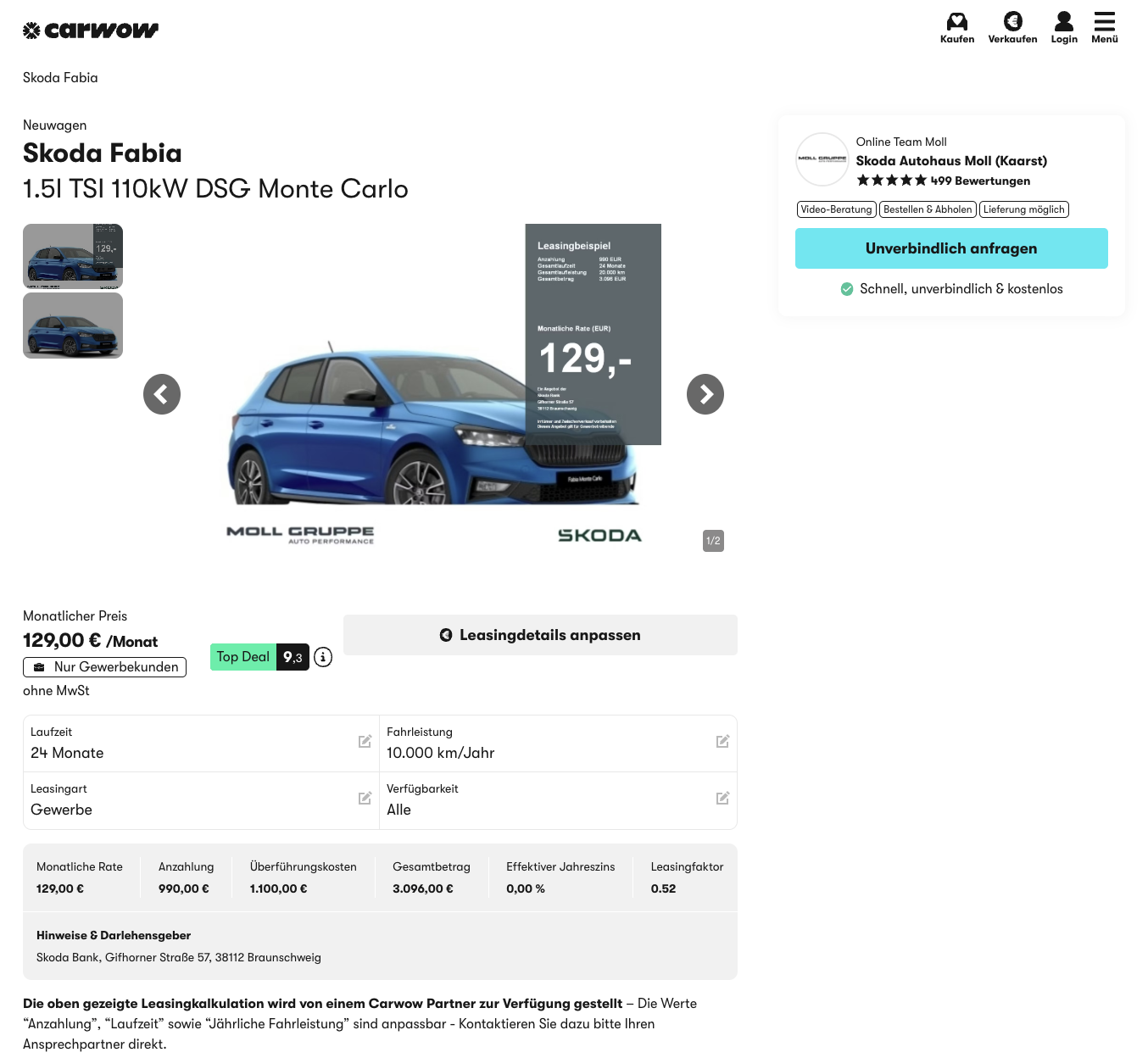Viewport: 1148px width, 1058px height.
Task: Show previous car image arrow
Action: click(x=162, y=394)
